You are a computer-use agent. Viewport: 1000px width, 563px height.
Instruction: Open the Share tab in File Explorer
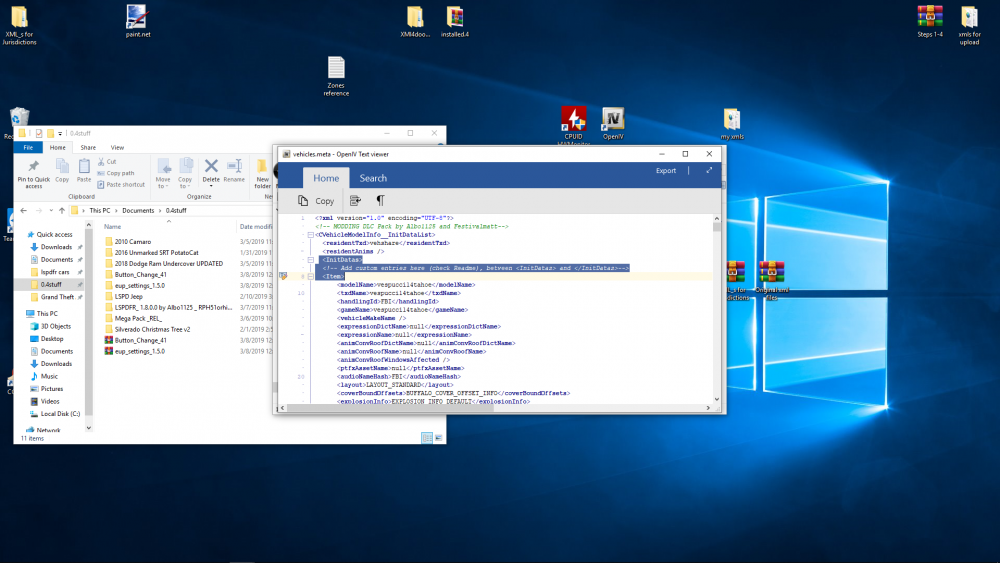[x=88, y=147]
